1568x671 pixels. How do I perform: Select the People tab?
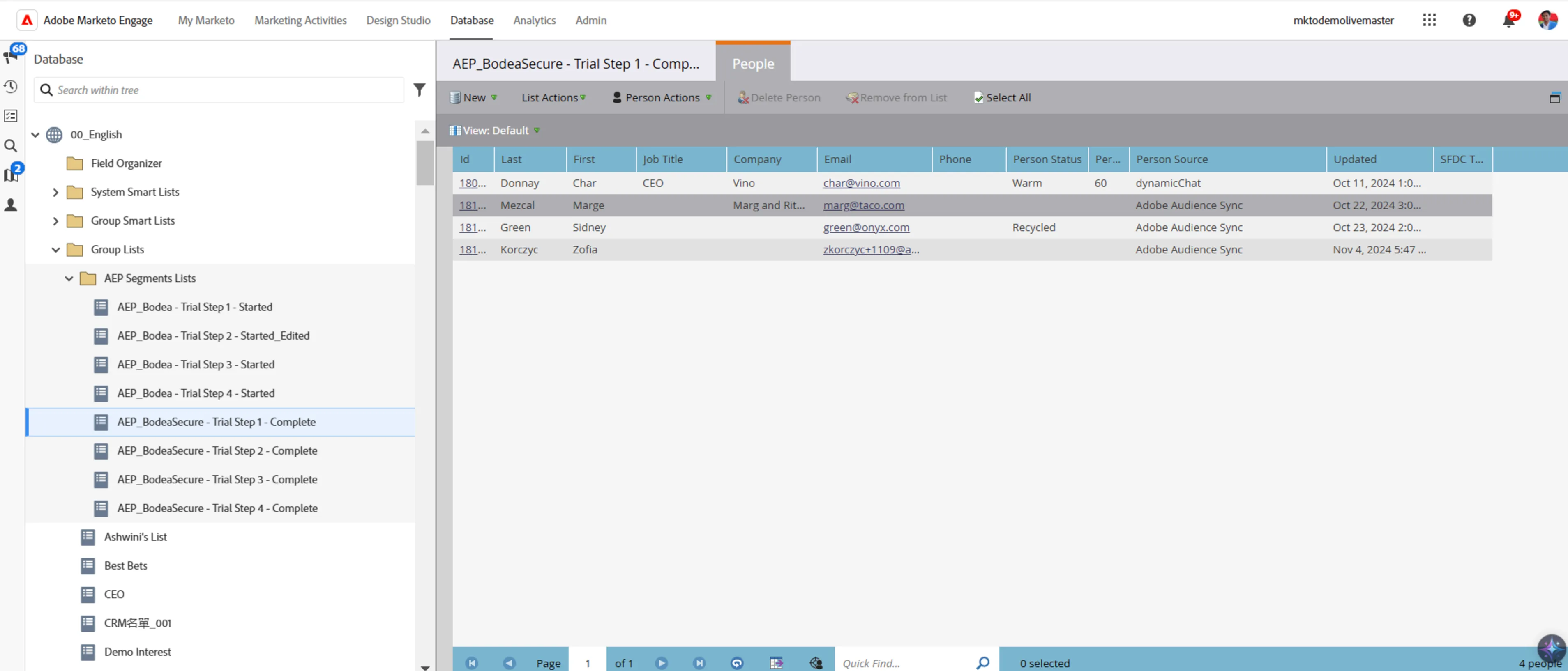(753, 63)
